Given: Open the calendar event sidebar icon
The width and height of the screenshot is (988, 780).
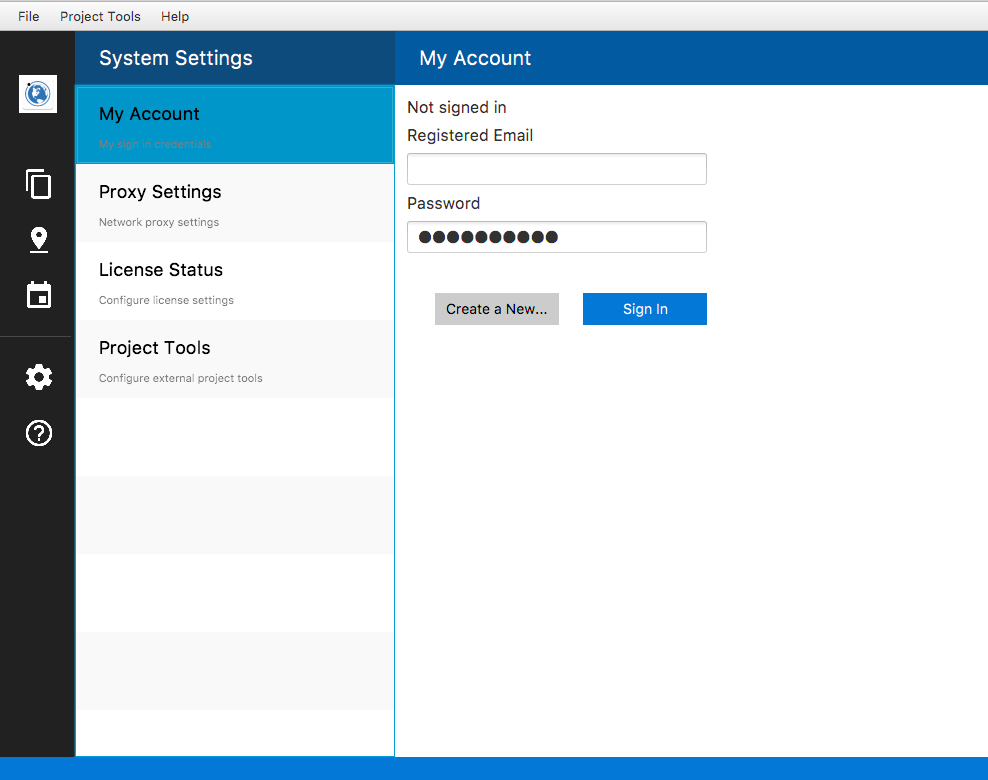Looking at the screenshot, I should (x=38, y=294).
